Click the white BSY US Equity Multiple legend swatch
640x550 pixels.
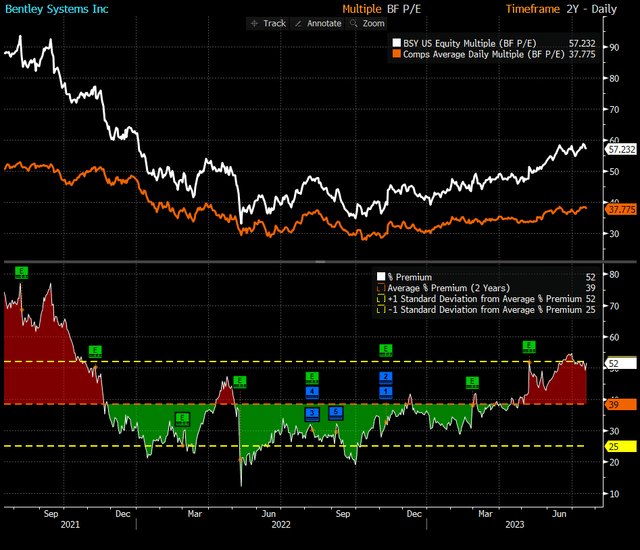pos(396,43)
